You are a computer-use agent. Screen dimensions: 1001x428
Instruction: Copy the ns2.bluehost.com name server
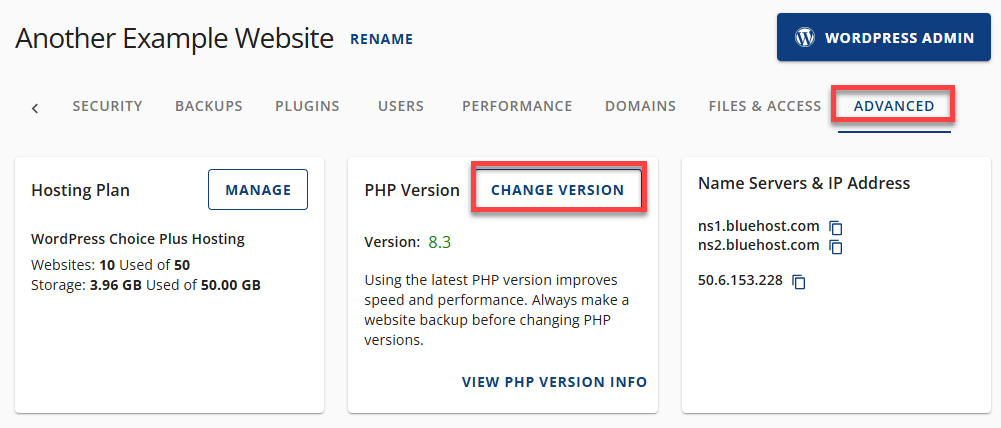836,246
